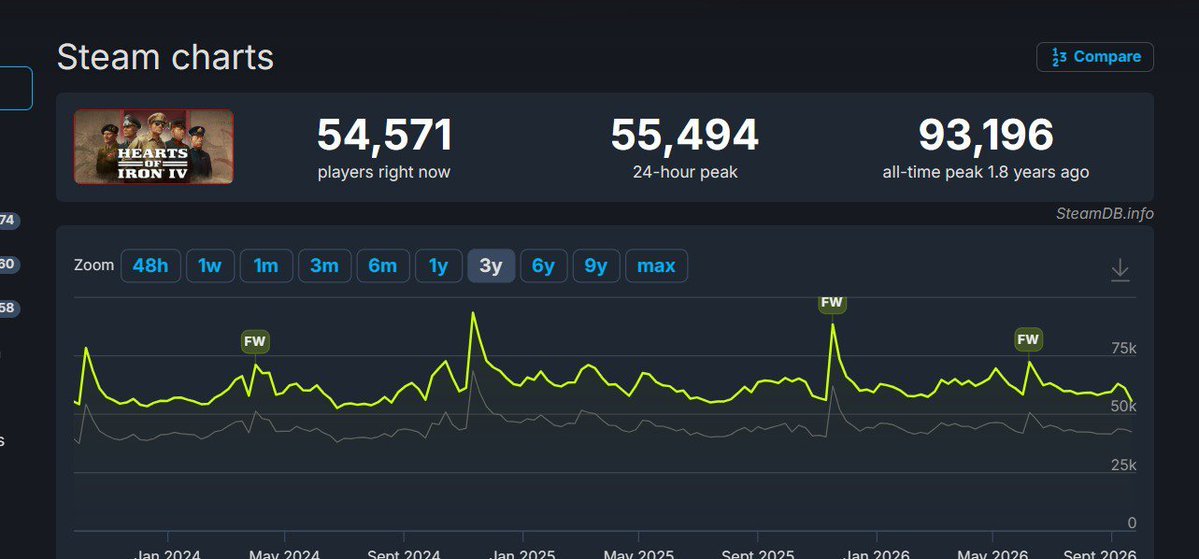Click the Compare button

pos(1094,57)
